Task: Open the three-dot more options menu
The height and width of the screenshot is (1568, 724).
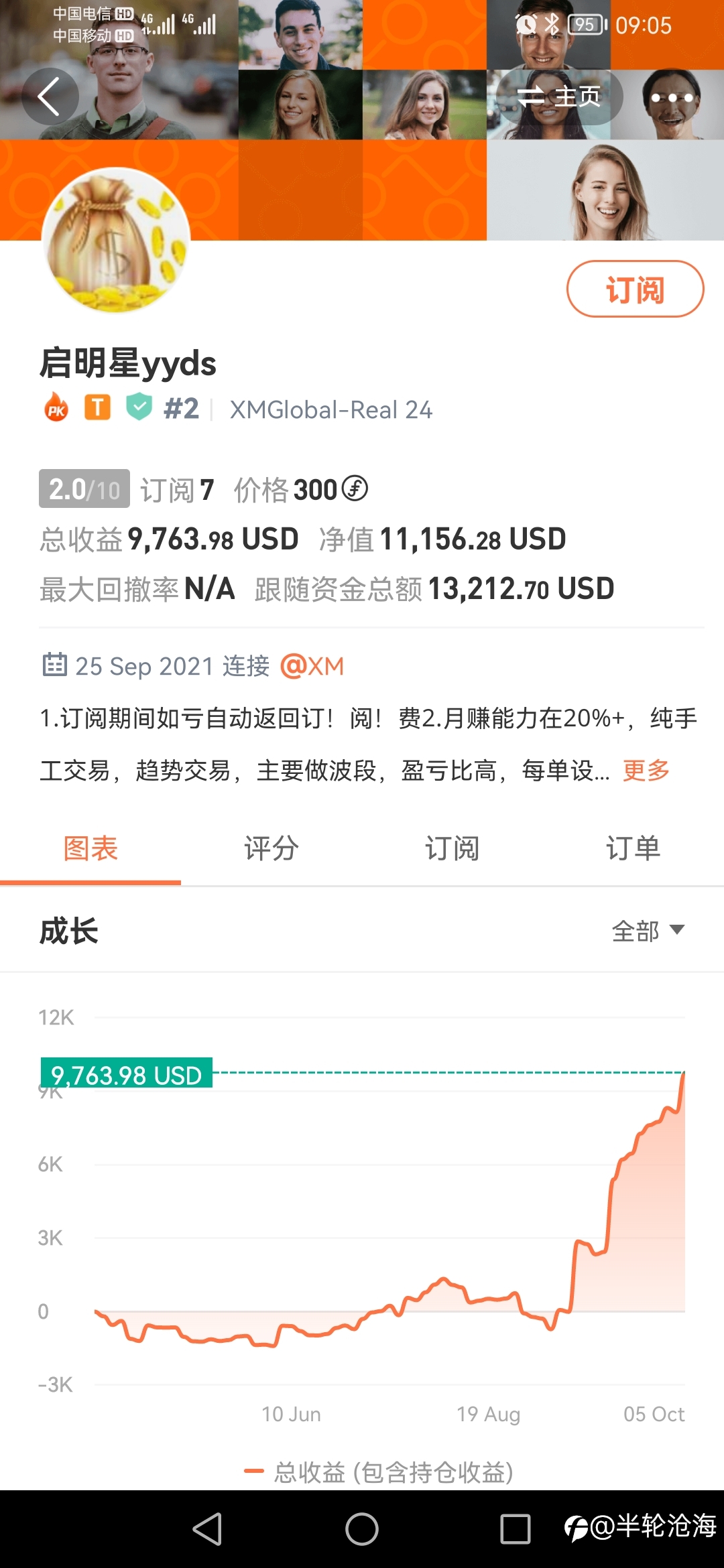Action: click(672, 98)
